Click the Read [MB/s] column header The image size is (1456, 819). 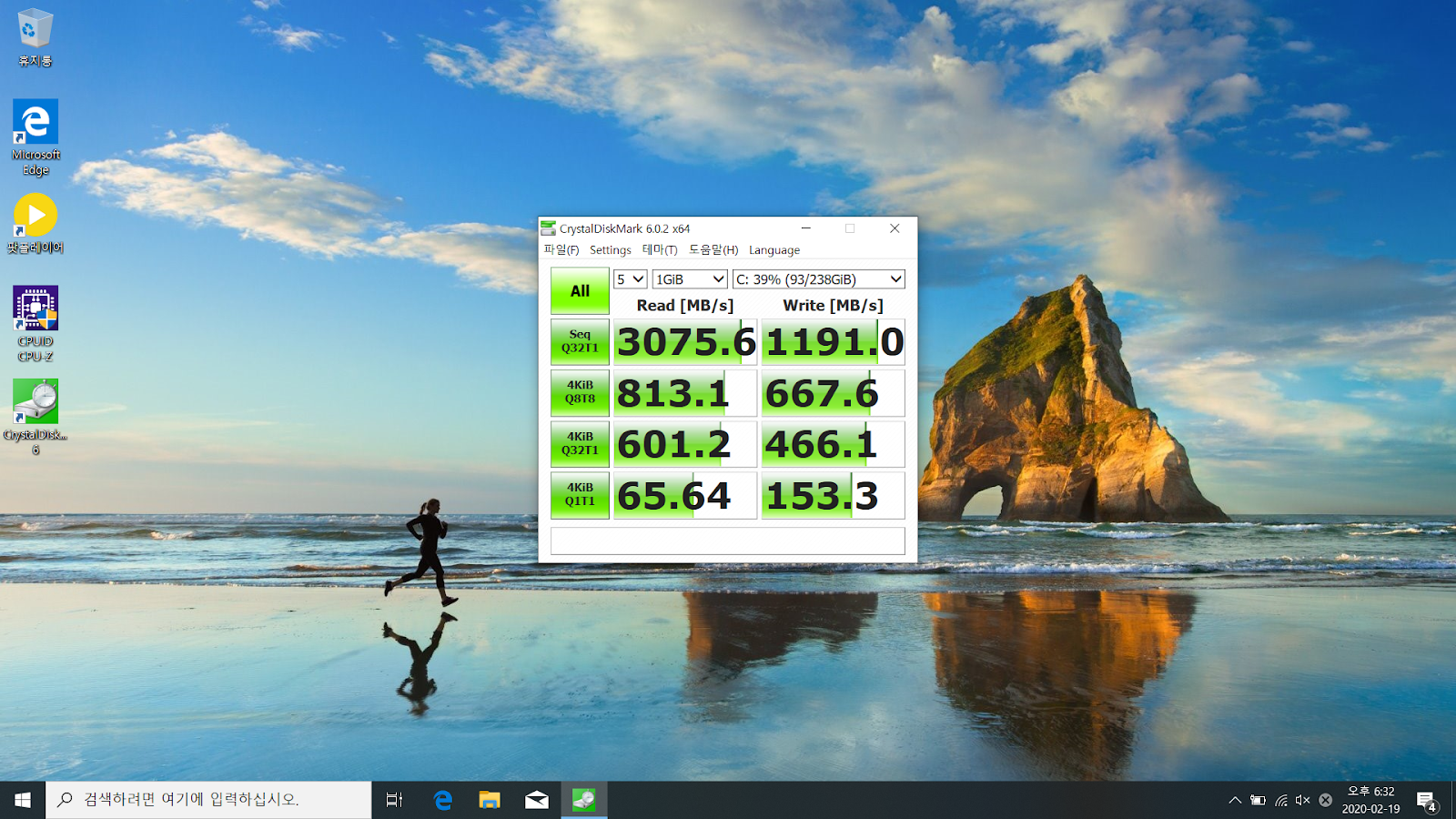pyautogui.click(x=685, y=306)
